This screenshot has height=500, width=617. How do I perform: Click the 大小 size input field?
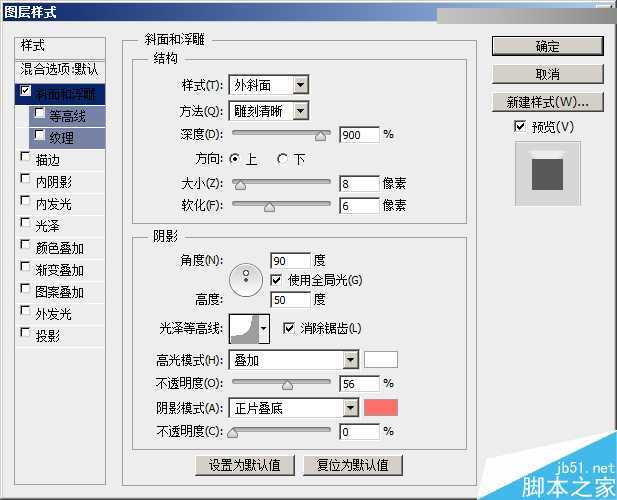(x=358, y=183)
